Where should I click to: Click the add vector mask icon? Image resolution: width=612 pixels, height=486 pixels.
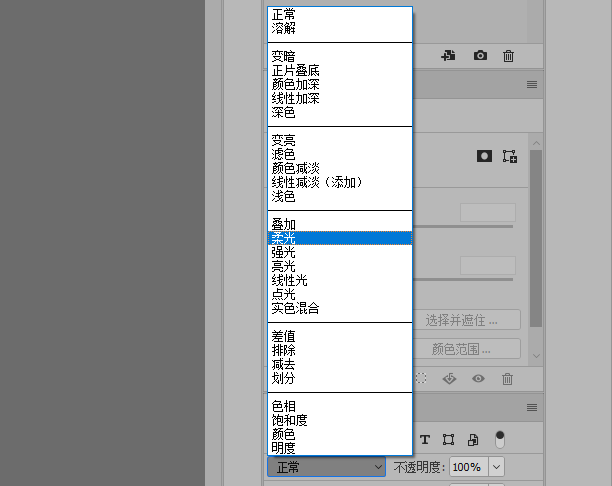[x=510, y=156]
